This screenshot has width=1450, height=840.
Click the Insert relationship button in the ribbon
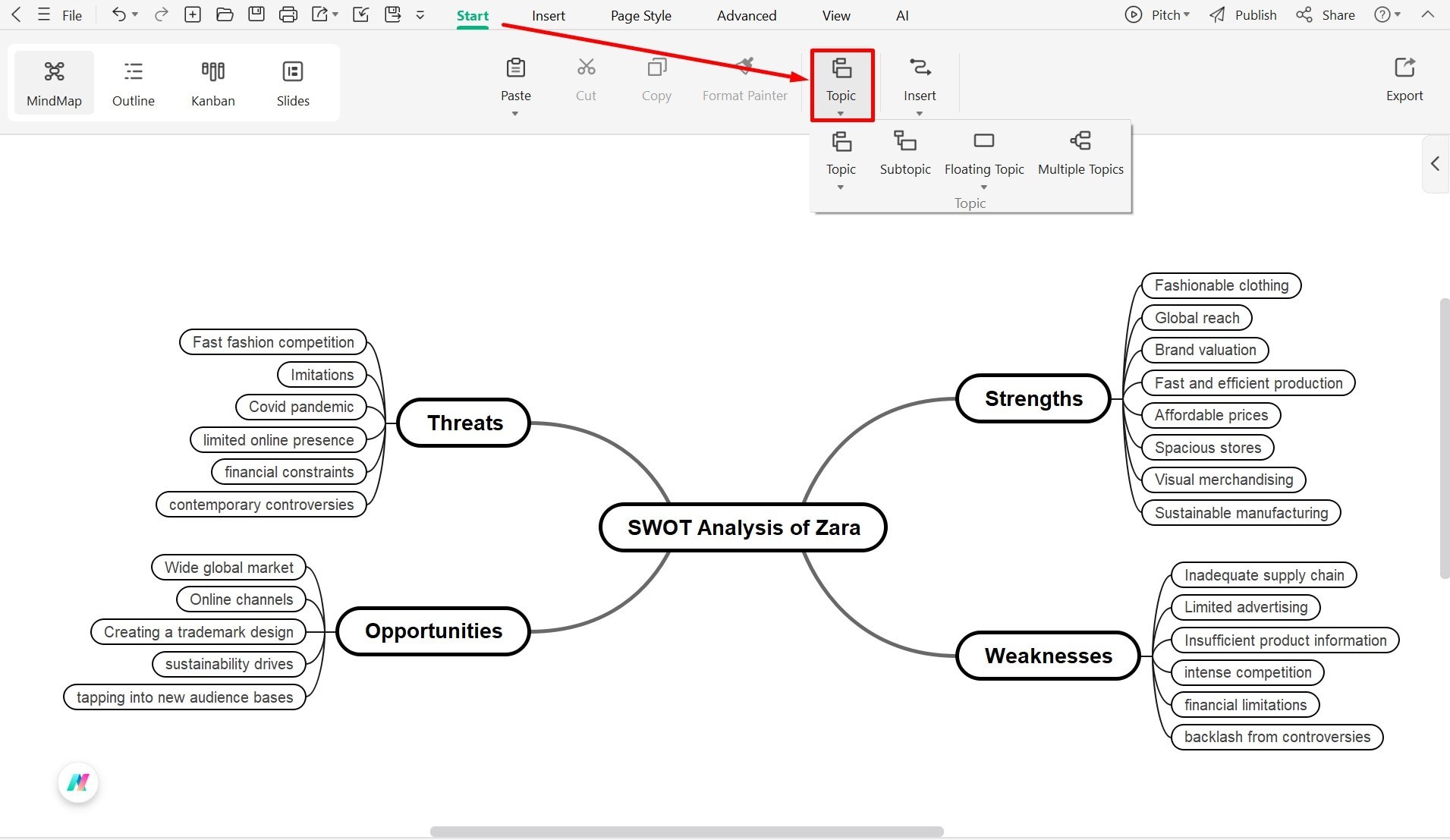[920, 79]
